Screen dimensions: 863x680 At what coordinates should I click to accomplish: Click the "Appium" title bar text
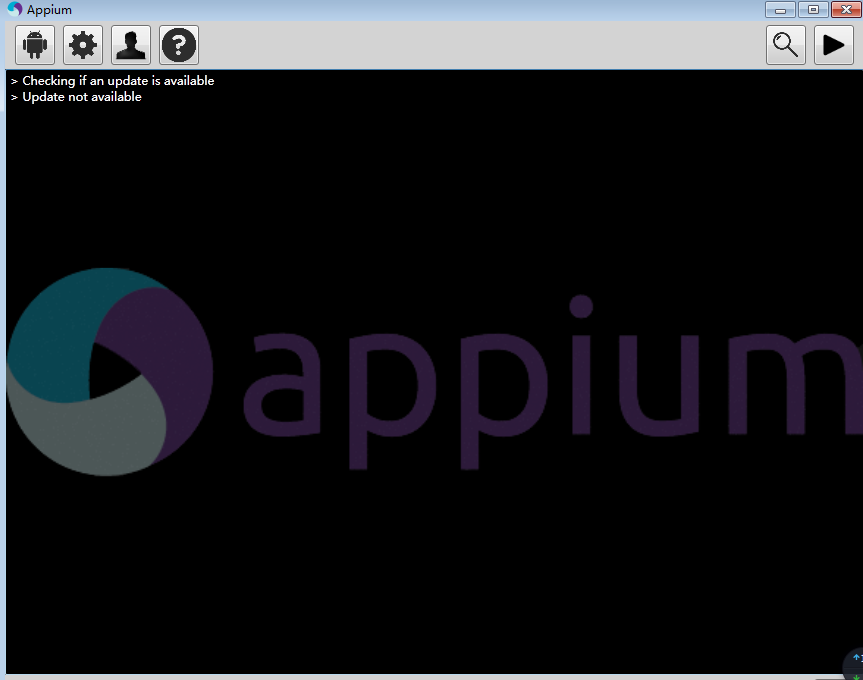pos(49,10)
